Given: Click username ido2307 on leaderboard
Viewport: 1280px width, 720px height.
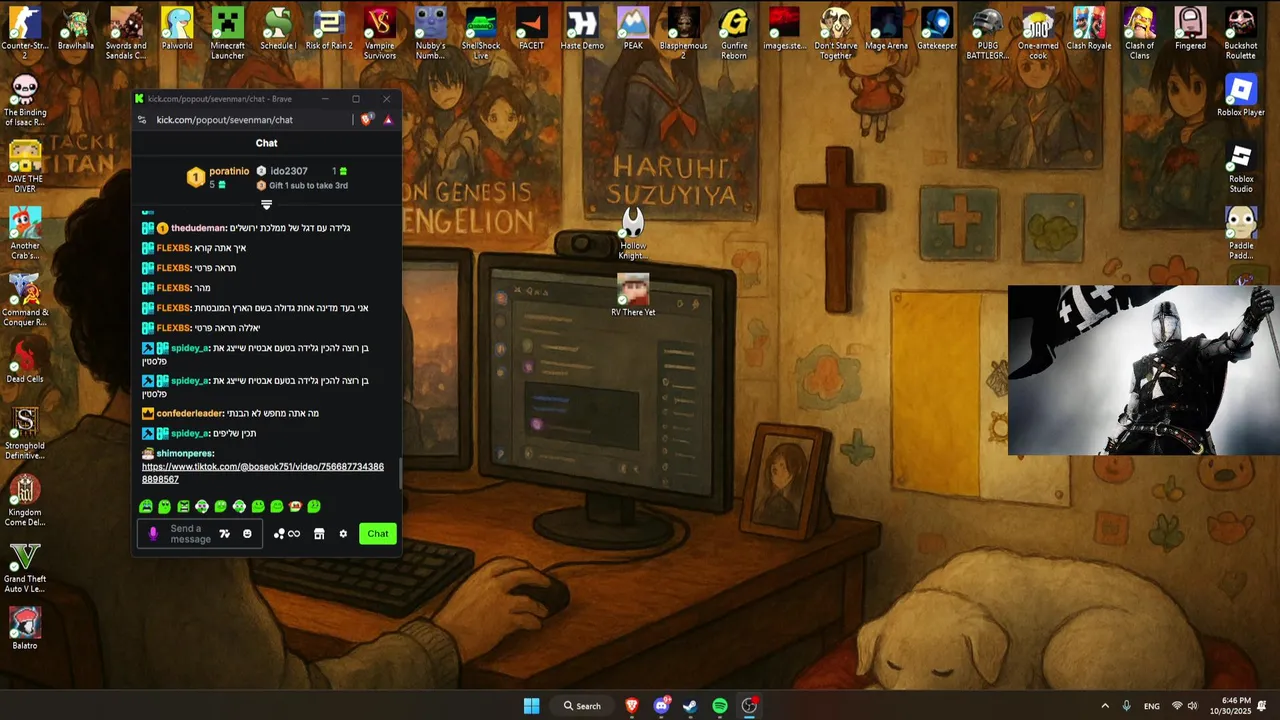Looking at the screenshot, I should 289,171.
